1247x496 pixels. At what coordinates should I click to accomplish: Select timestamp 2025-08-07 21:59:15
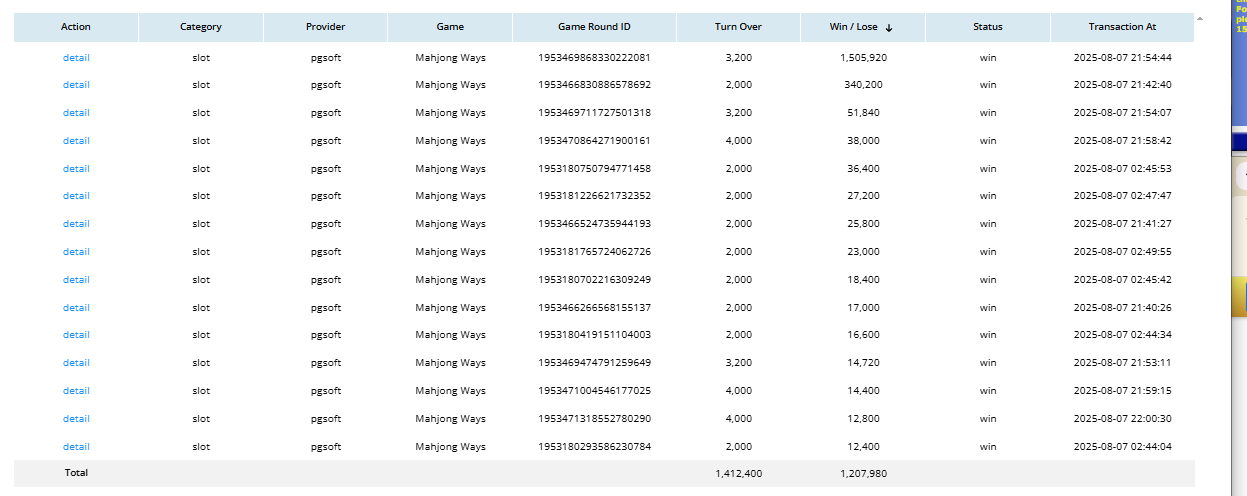coord(1123,391)
